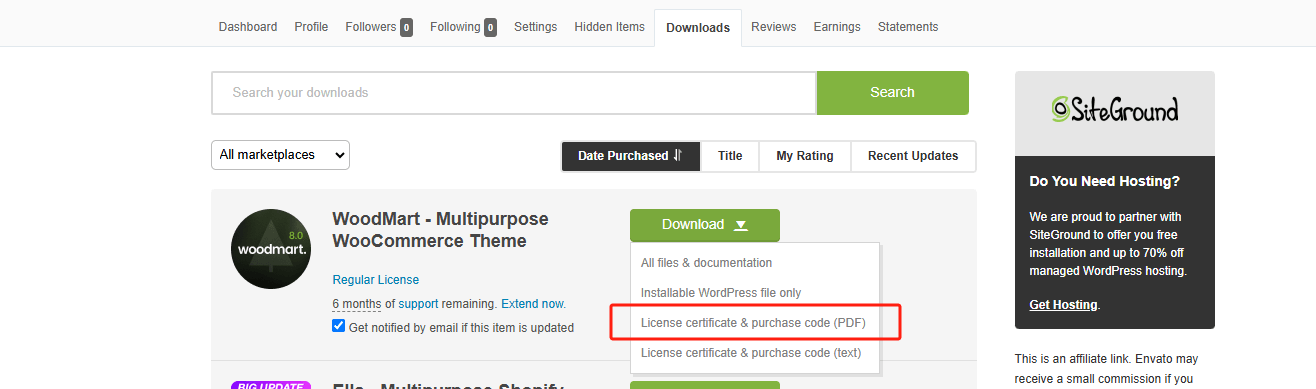Open the All marketplaces dropdown
This screenshot has height=389, width=1316.
click(280, 155)
